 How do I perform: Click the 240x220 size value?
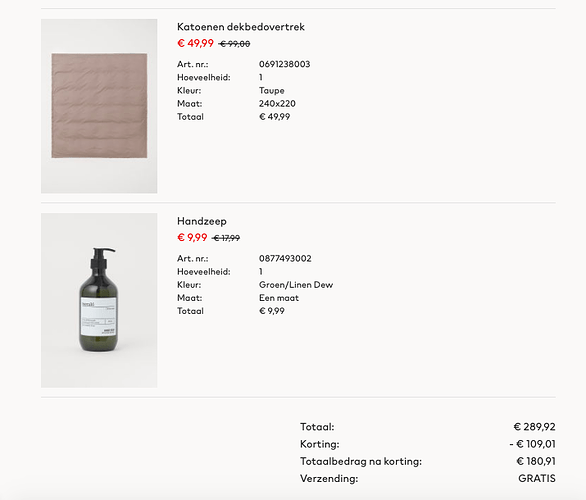pos(277,104)
